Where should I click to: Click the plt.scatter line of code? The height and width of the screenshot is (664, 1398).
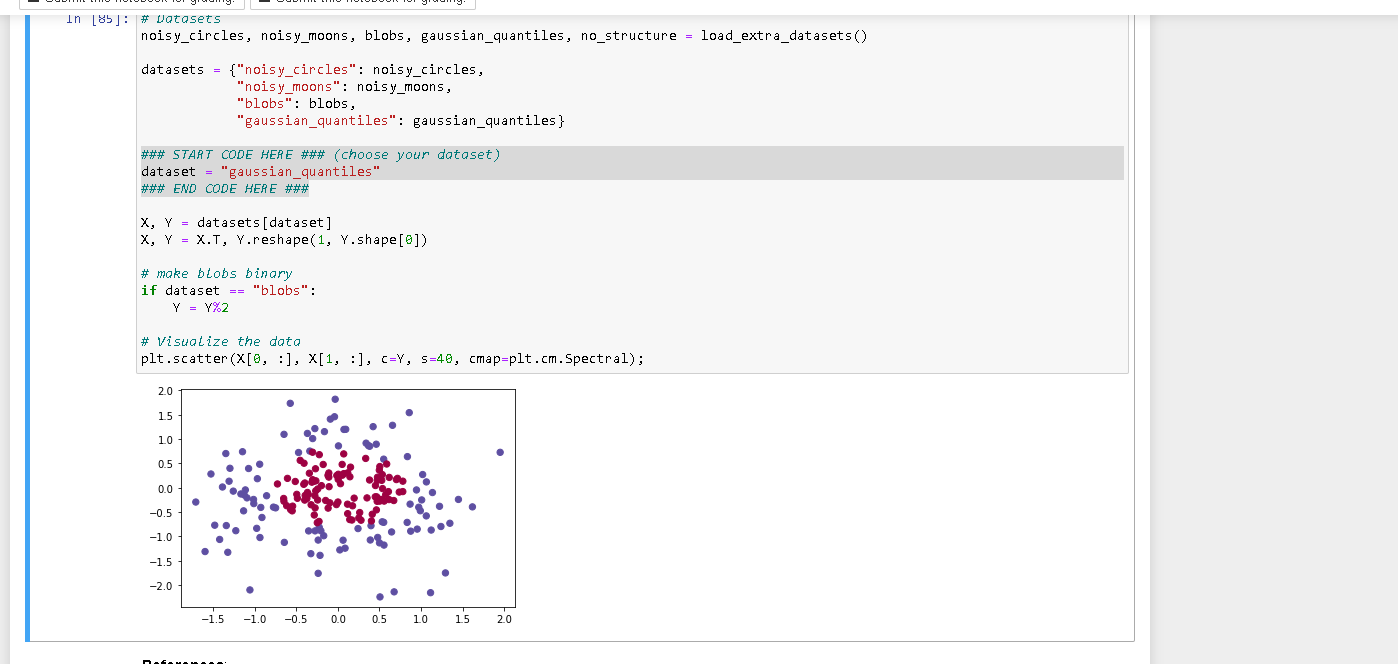(x=392, y=358)
